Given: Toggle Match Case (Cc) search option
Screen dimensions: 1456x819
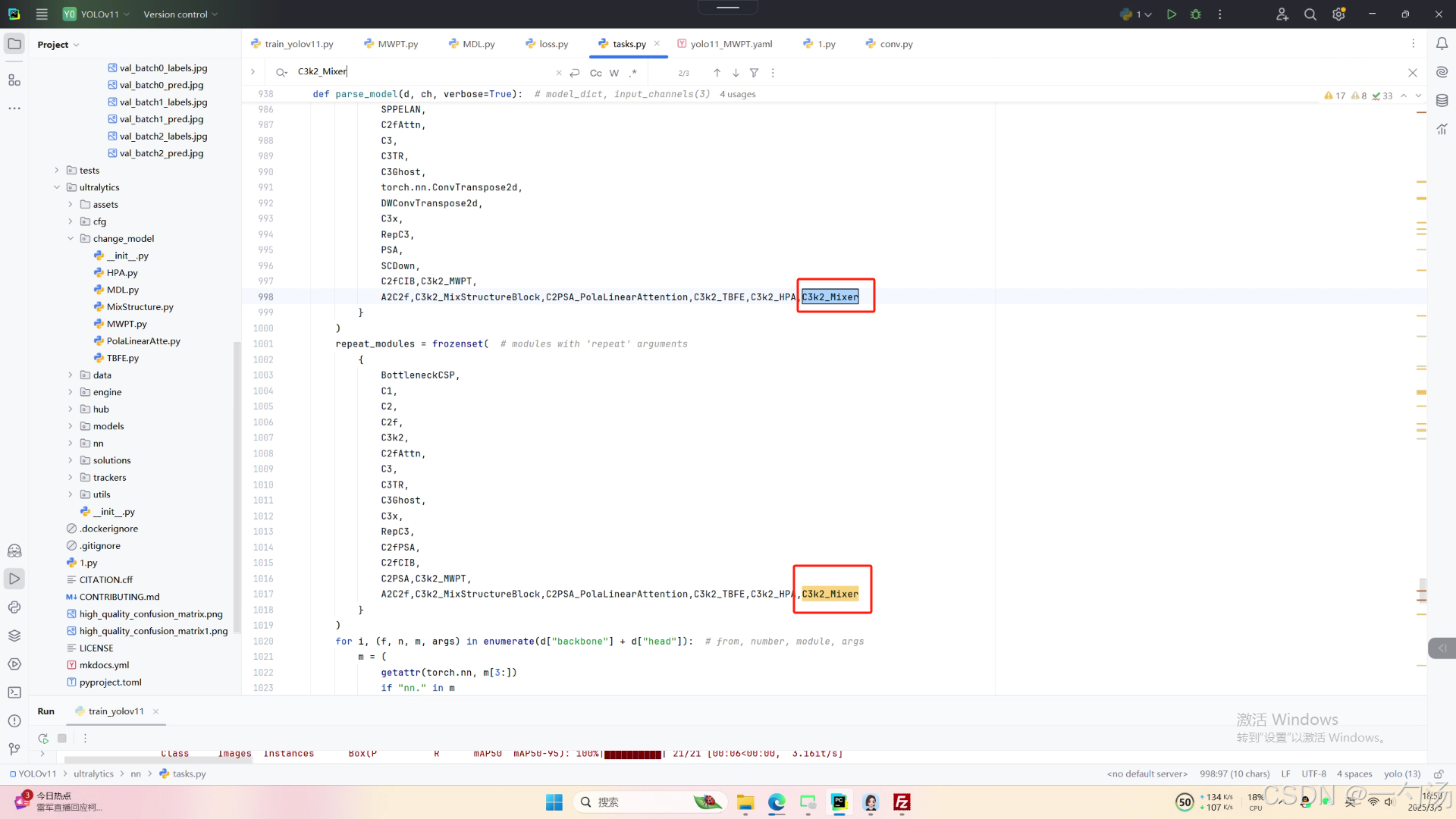Looking at the screenshot, I should 595,73.
